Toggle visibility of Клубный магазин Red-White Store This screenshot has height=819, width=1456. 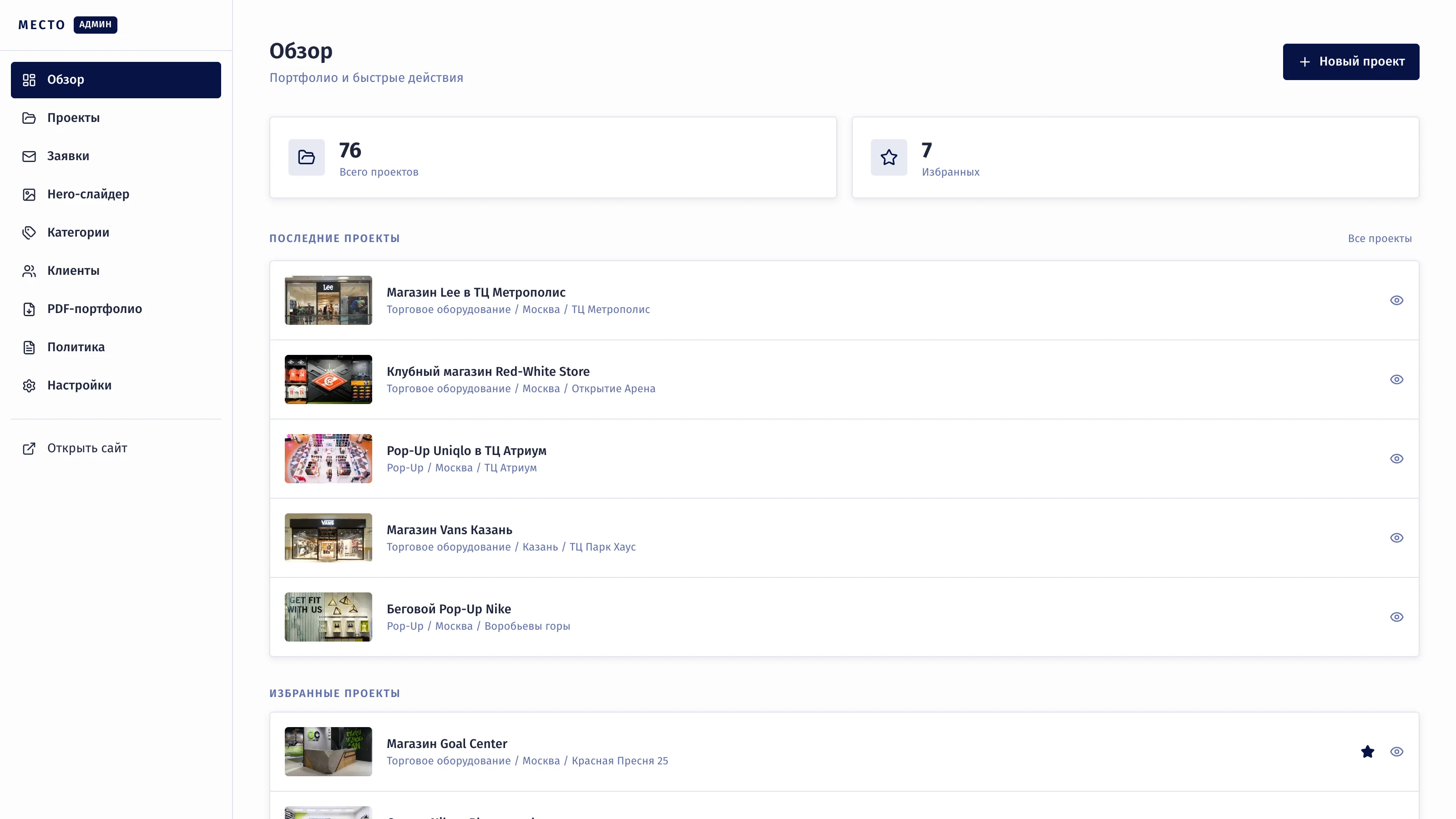point(1397,379)
